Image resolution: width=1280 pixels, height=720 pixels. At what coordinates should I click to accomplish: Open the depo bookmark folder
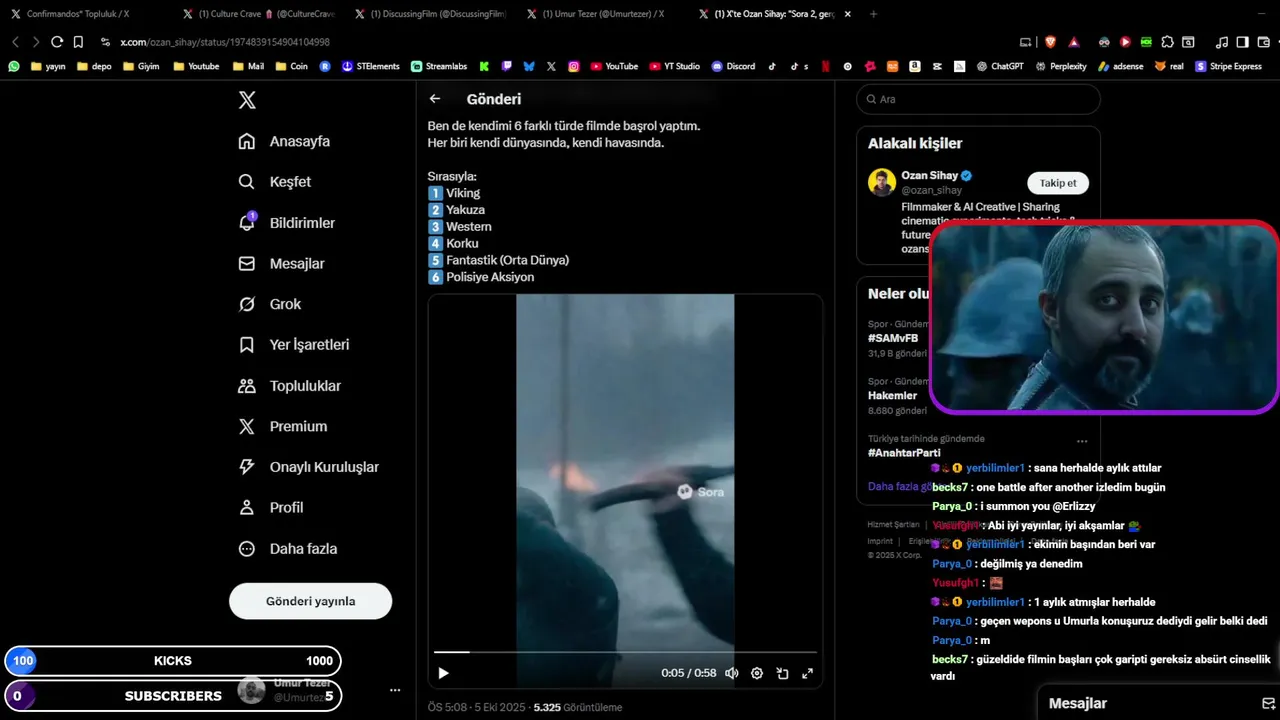point(94,66)
